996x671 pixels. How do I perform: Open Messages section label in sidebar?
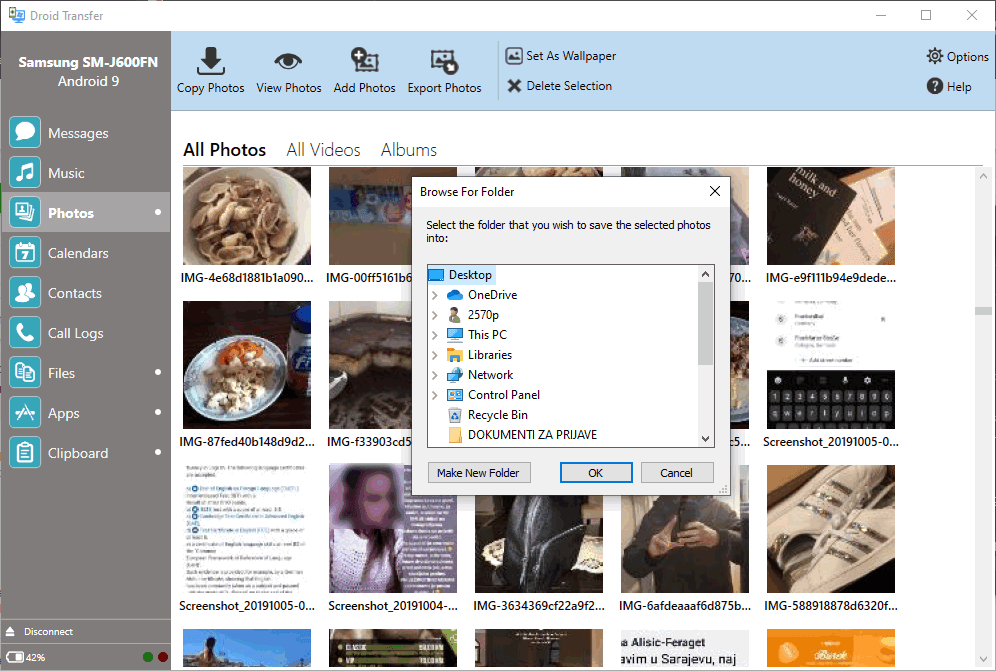pos(78,133)
